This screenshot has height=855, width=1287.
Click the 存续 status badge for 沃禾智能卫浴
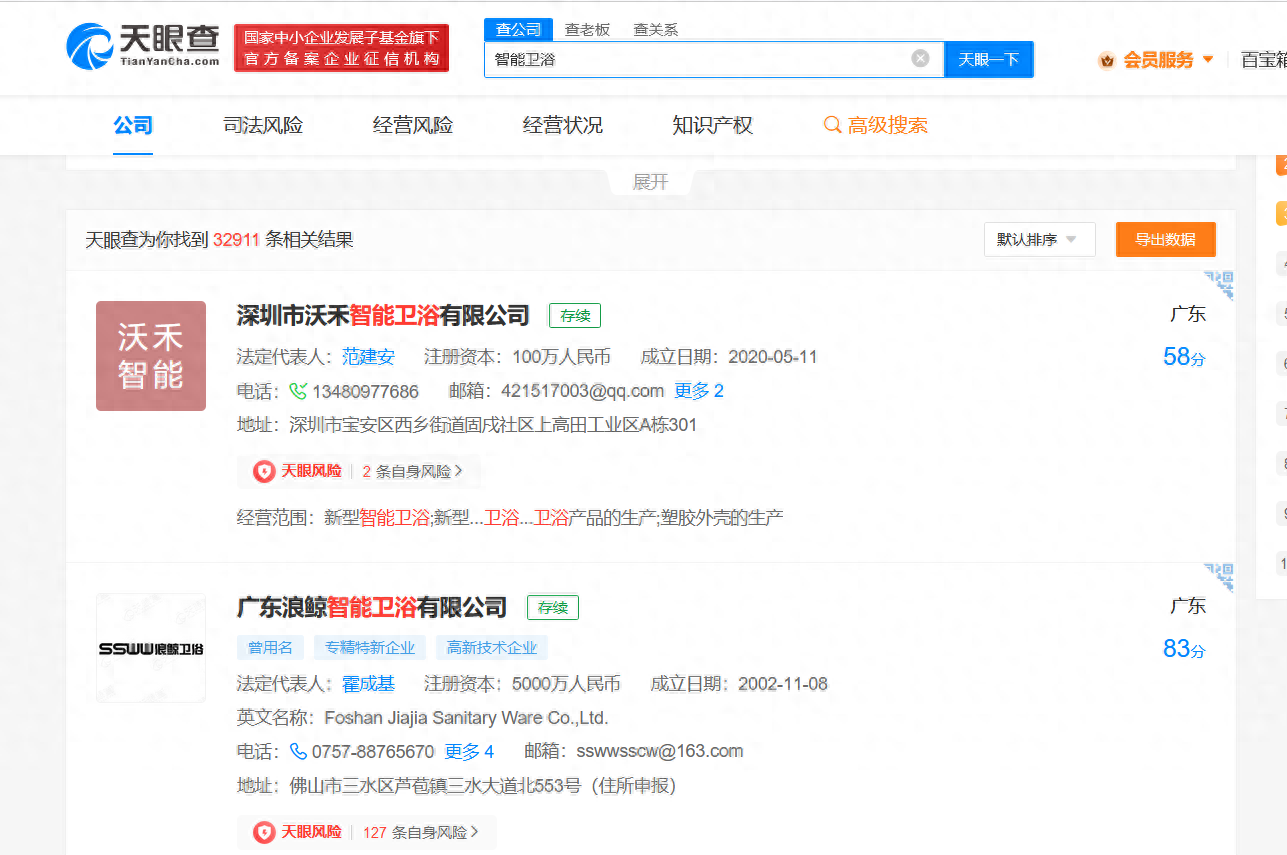575,316
